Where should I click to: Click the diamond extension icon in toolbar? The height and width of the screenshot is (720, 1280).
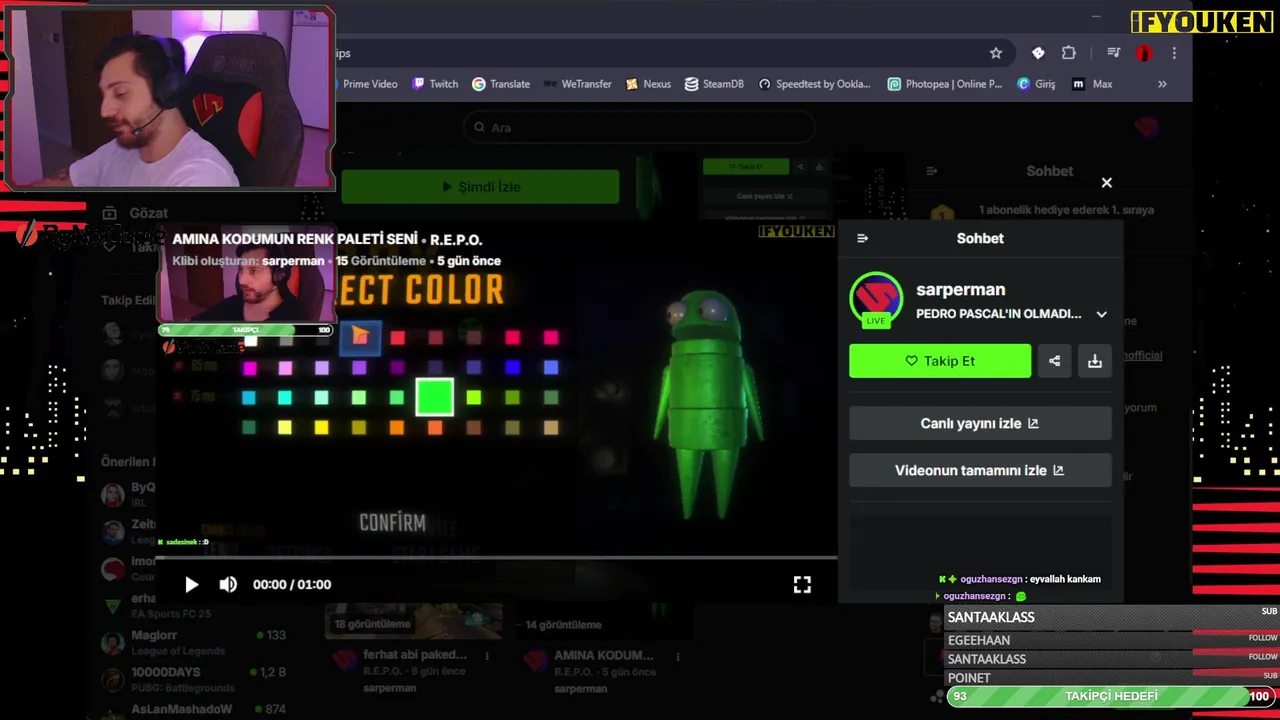(x=1038, y=53)
